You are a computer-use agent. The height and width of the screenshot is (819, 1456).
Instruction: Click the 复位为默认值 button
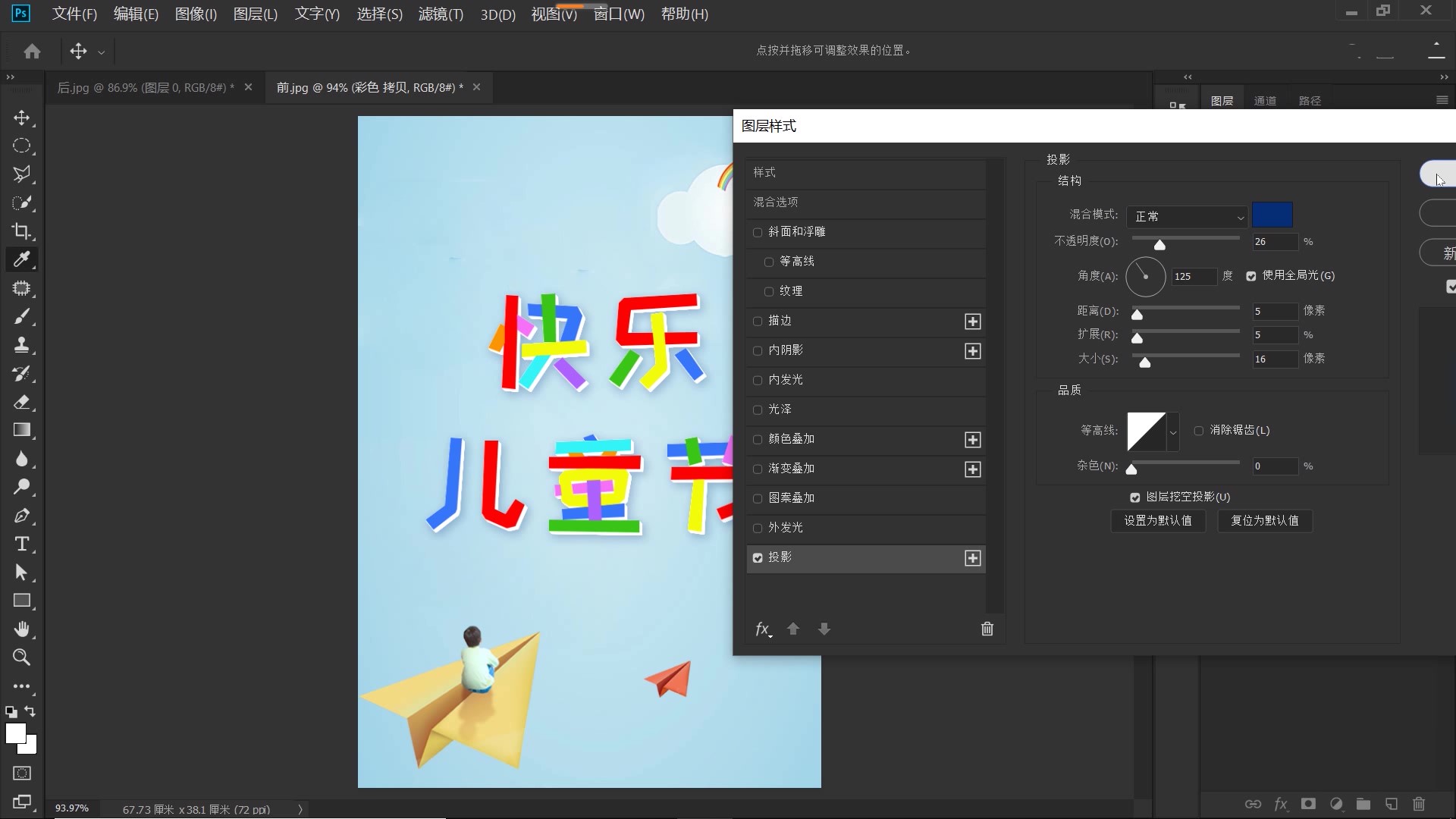1265,521
